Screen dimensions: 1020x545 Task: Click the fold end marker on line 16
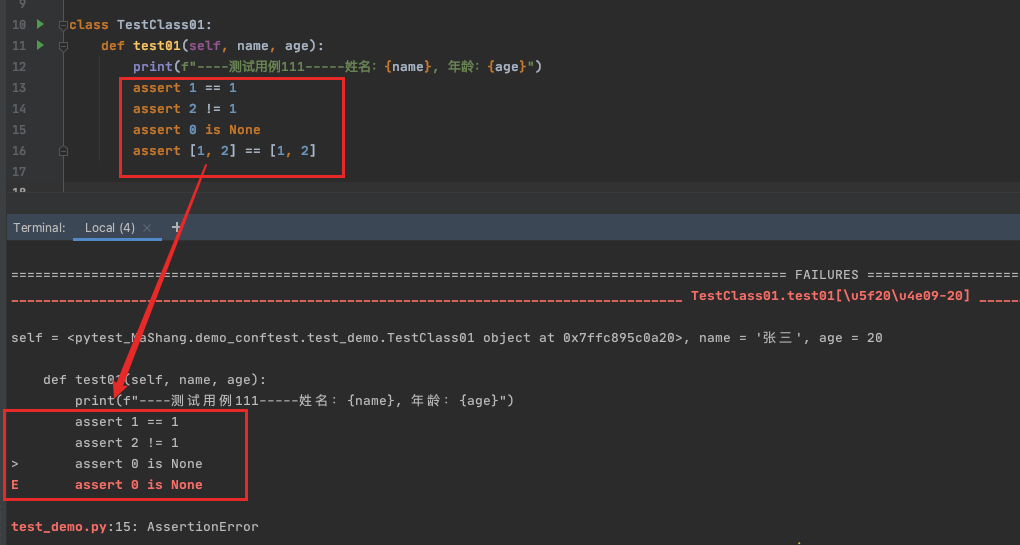pyautogui.click(x=63, y=151)
